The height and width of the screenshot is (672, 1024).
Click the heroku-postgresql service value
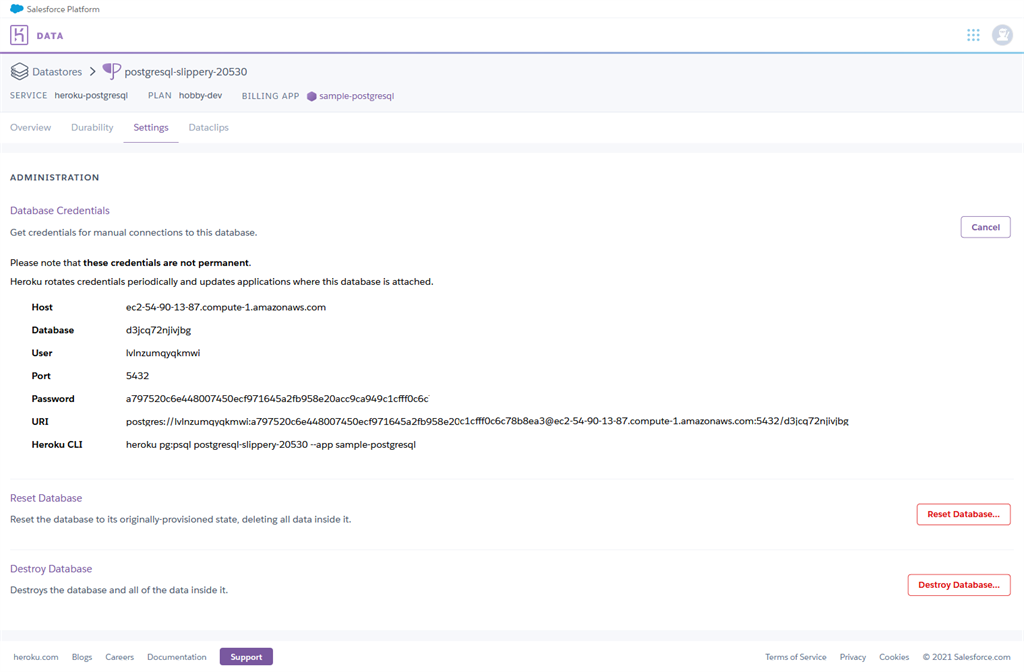(91, 95)
